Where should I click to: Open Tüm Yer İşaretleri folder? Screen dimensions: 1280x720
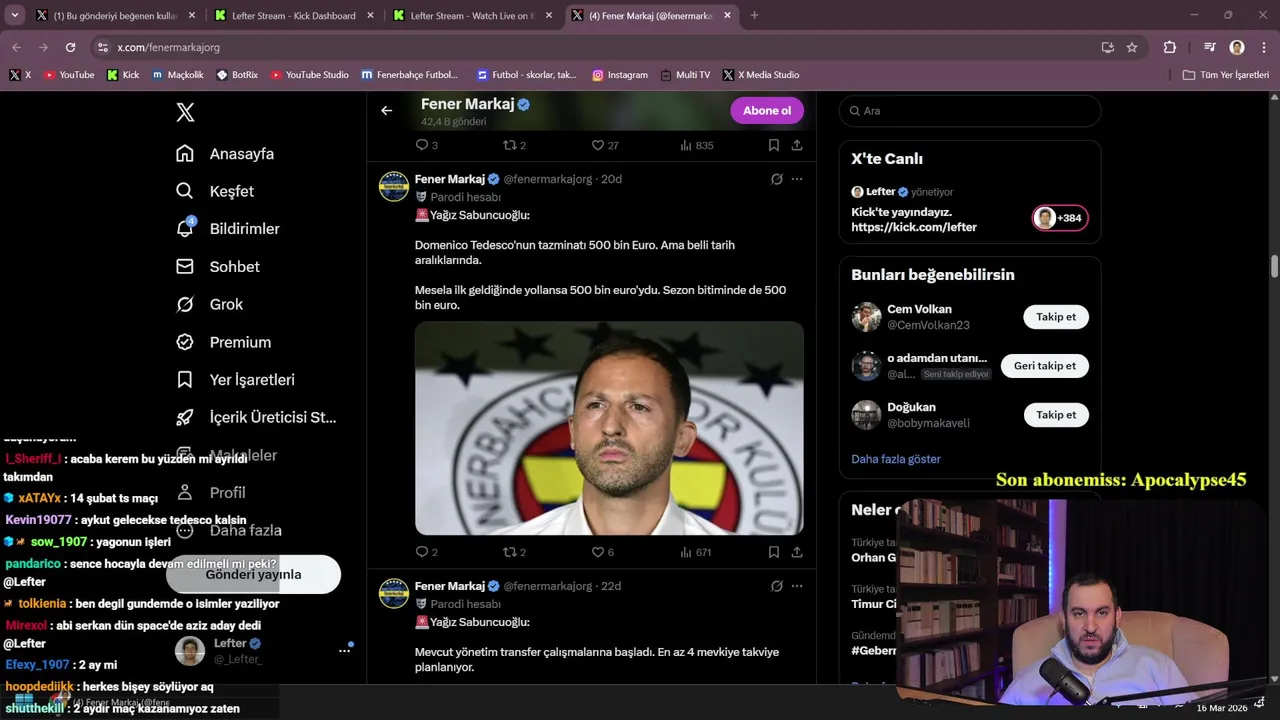click(1226, 75)
